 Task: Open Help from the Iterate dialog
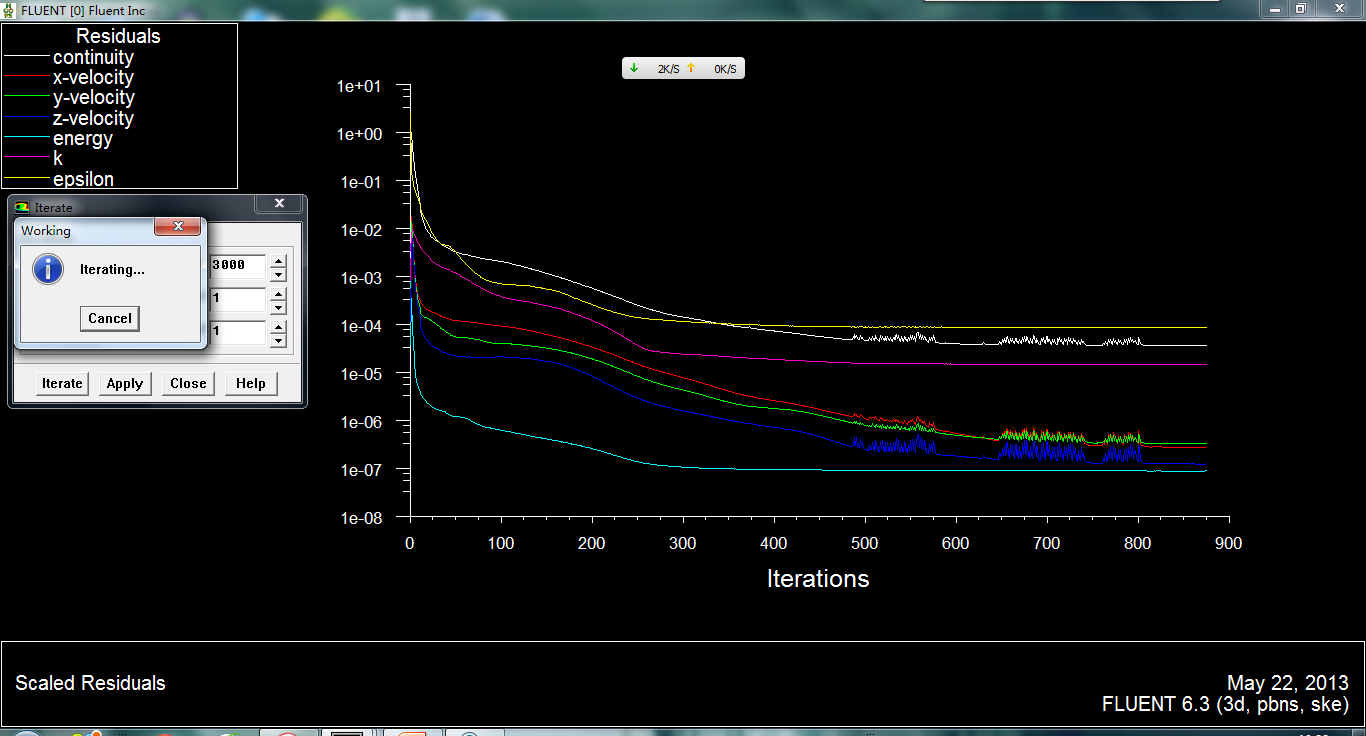[x=251, y=383]
